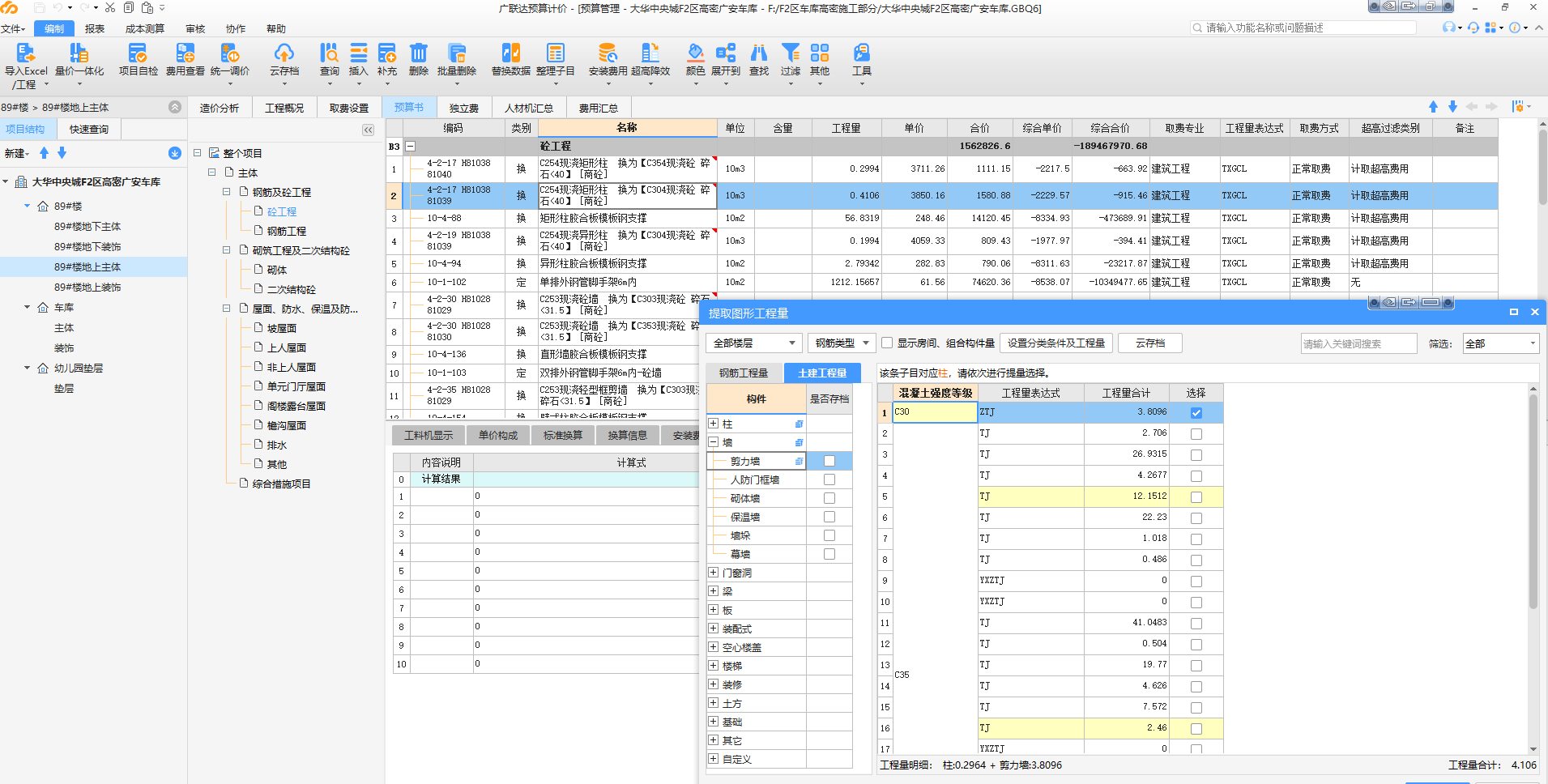Click the keyword search field in the dialog
1548x784 pixels.
point(1358,343)
